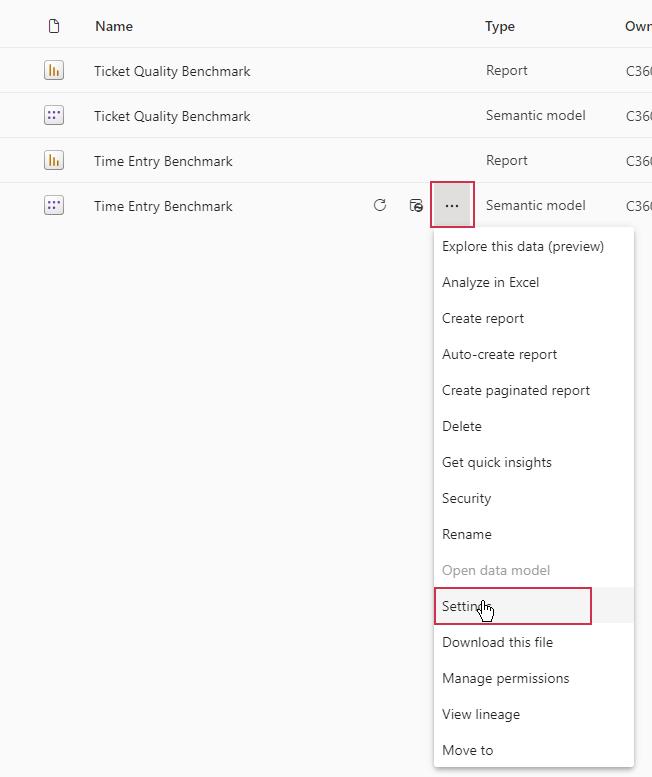The height and width of the screenshot is (777, 652).
Task: Select View lineage menu entry
Action: click(481, 715)
